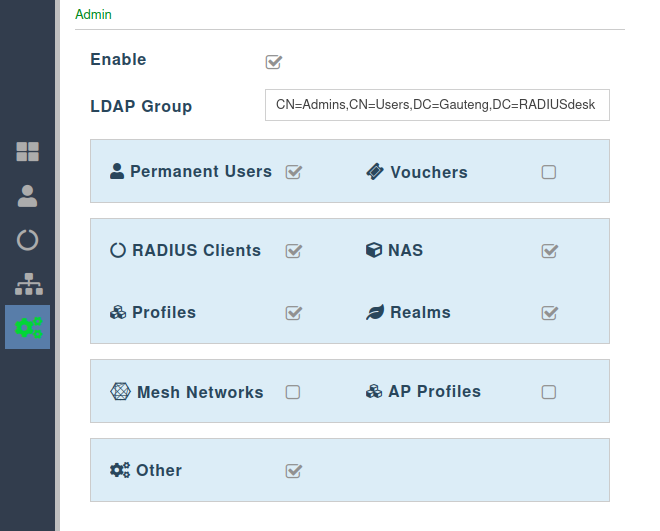Click the Vouchers ticket icon

[x=375, y=172]
